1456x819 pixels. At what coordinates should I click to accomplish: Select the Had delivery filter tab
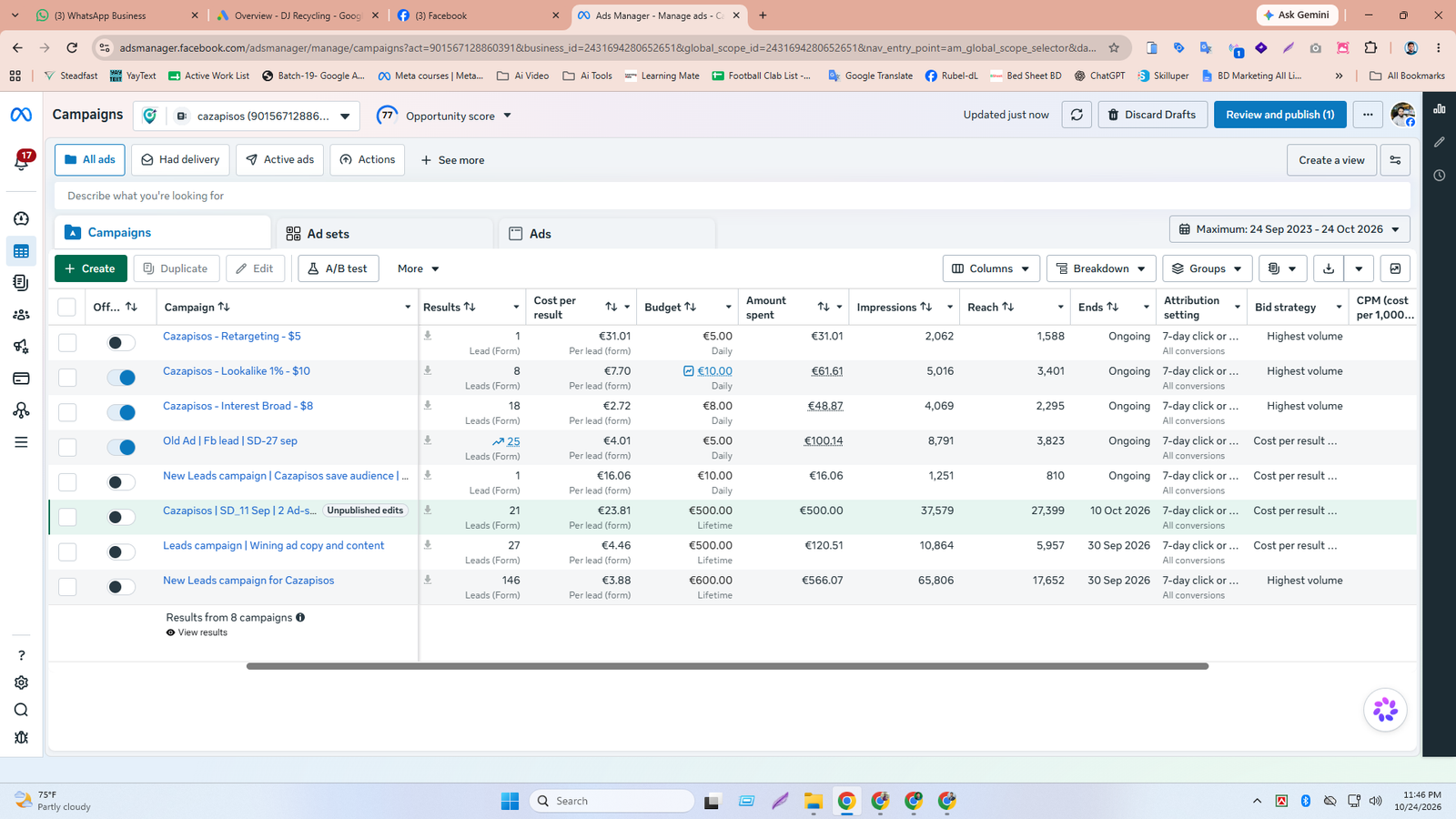point(180,160)
